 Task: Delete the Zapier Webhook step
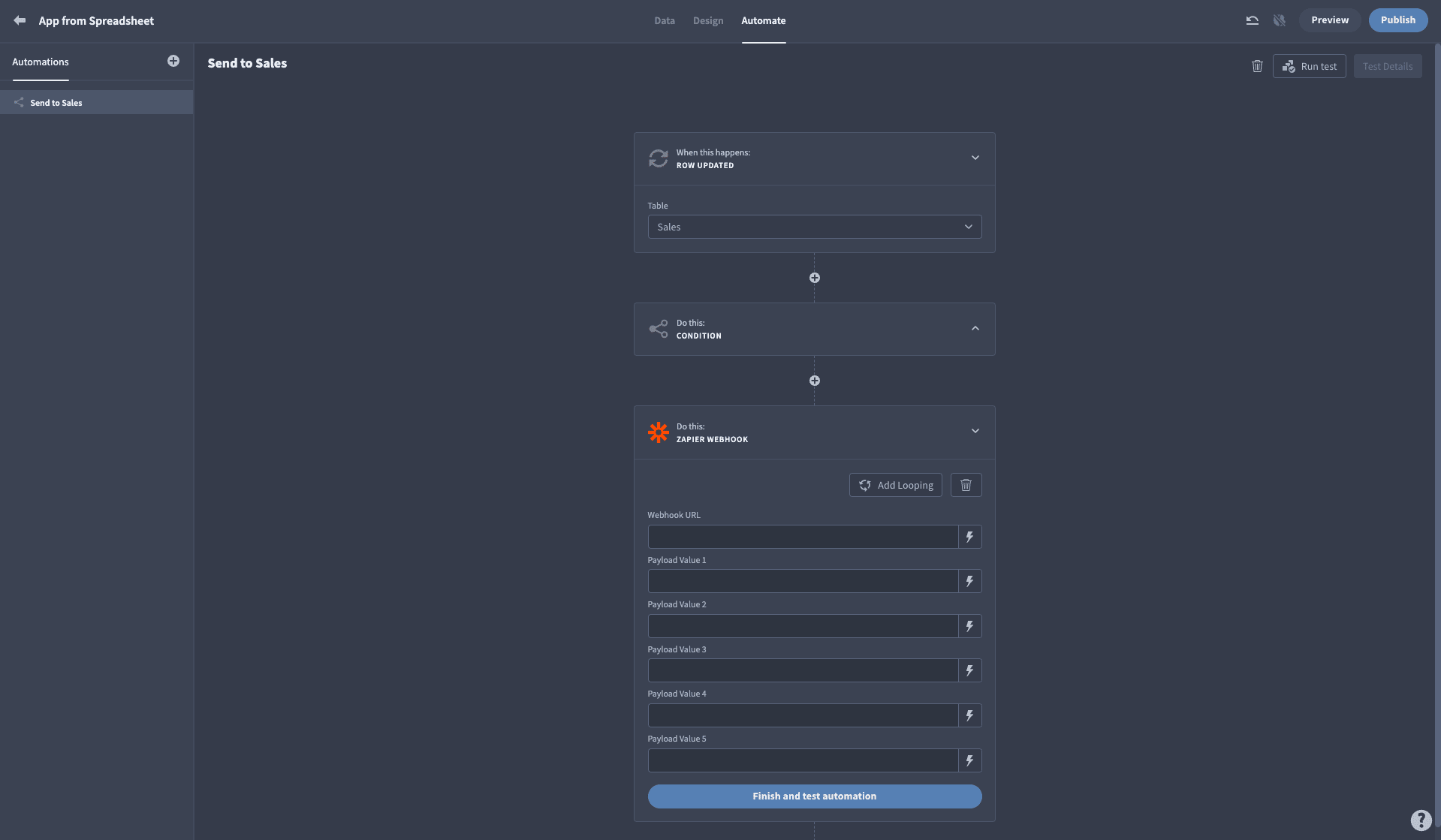[x=966, y=485]
